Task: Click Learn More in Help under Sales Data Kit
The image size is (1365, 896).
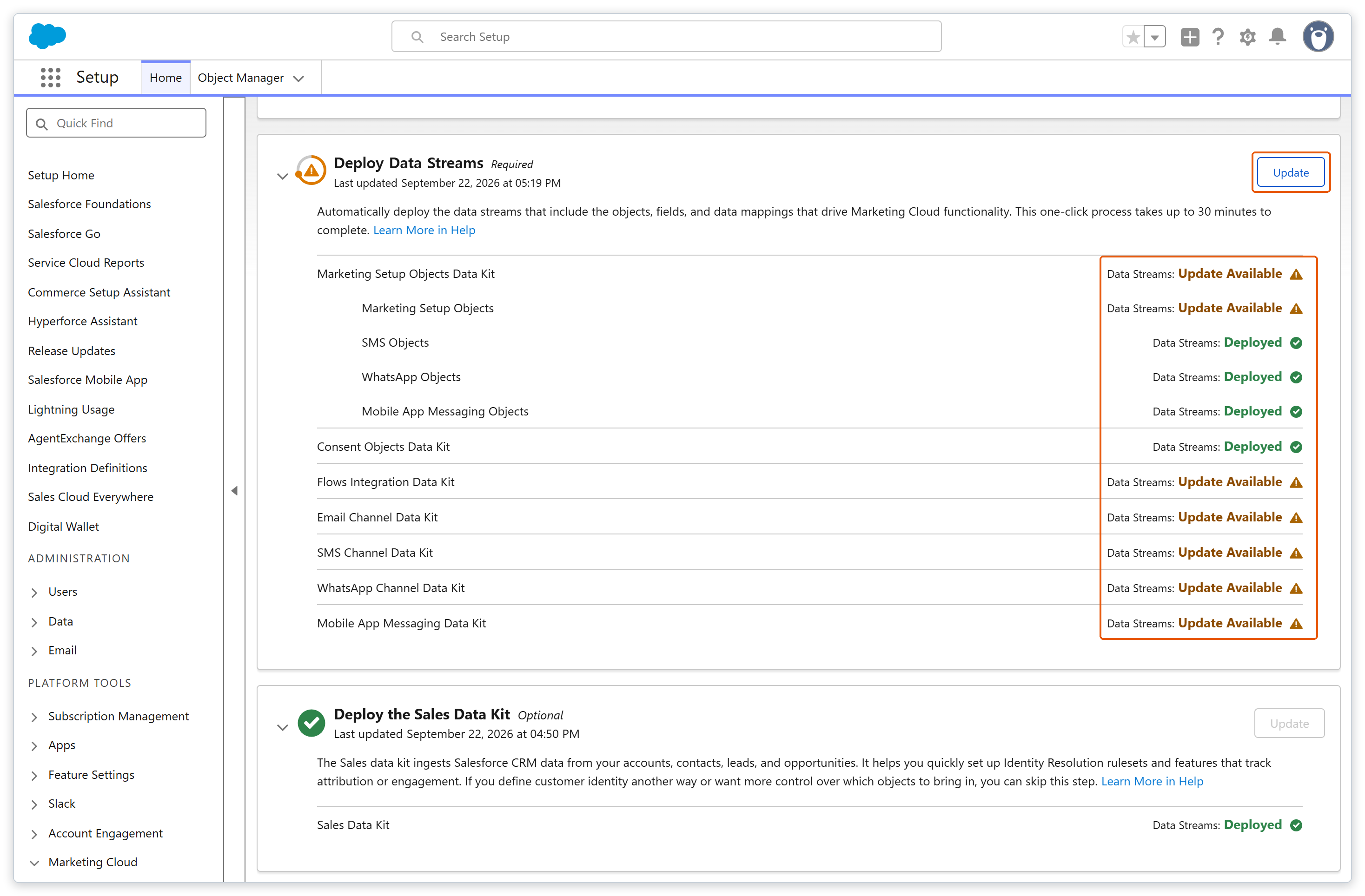Action: tap(1152, 781)
